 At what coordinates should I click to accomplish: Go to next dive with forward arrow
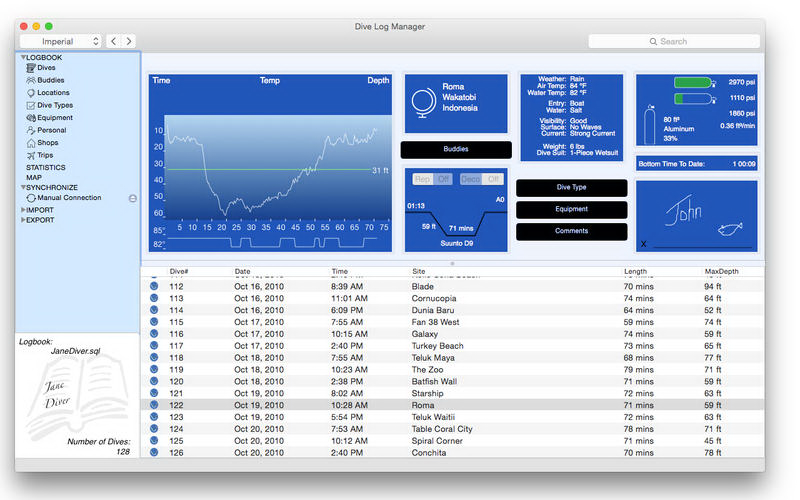coord(129,41)
